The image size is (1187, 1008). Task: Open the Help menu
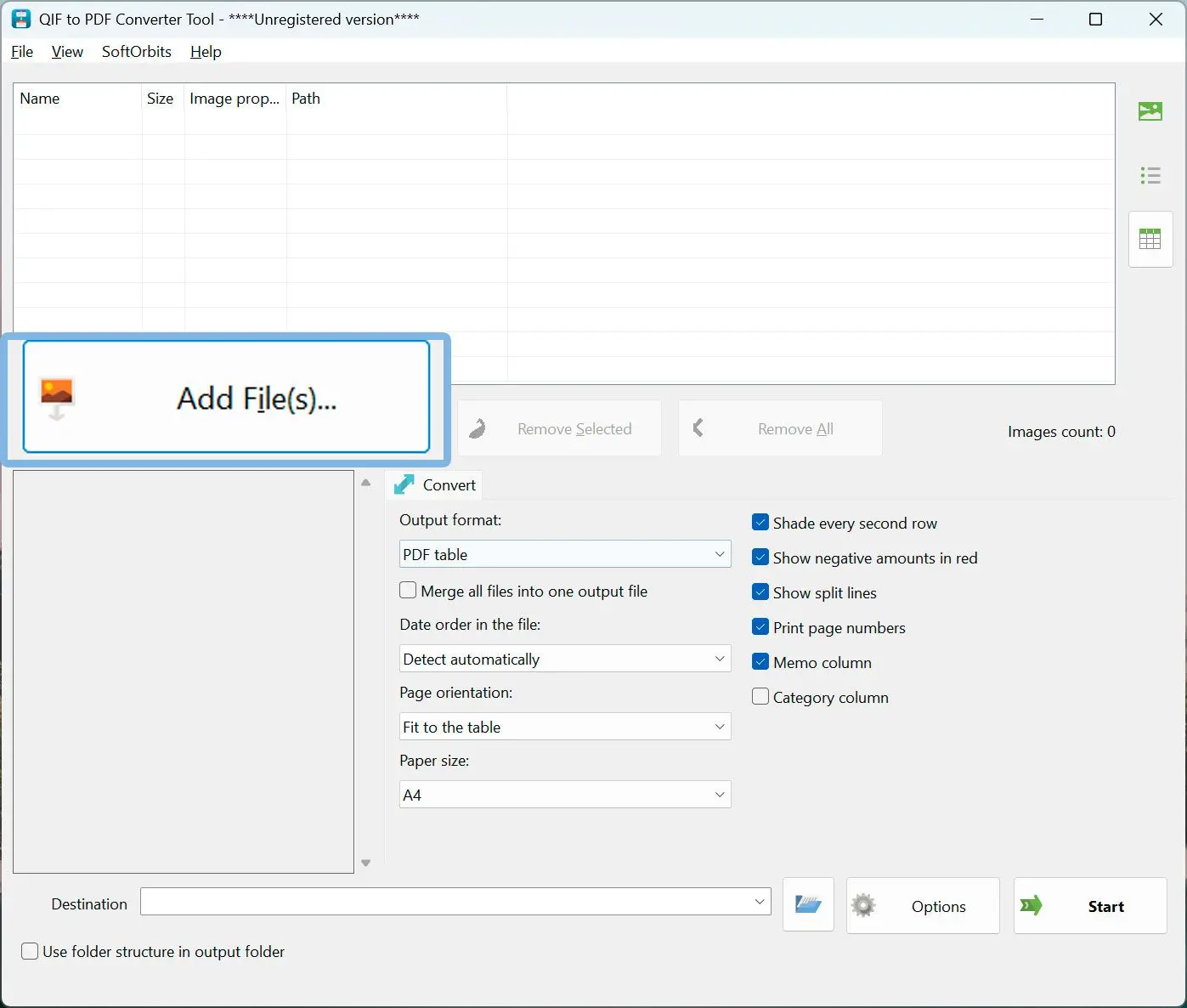[x=206, y=52]
